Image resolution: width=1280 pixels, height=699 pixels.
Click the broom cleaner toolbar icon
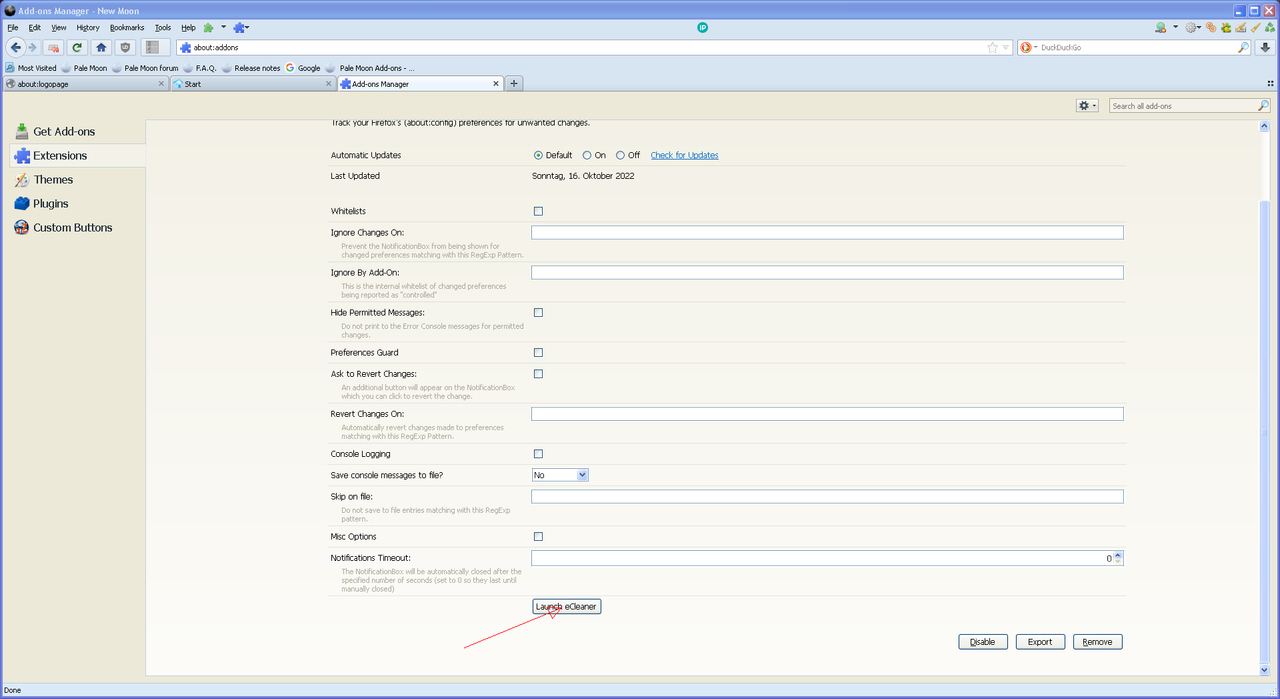pos(1254,28)
